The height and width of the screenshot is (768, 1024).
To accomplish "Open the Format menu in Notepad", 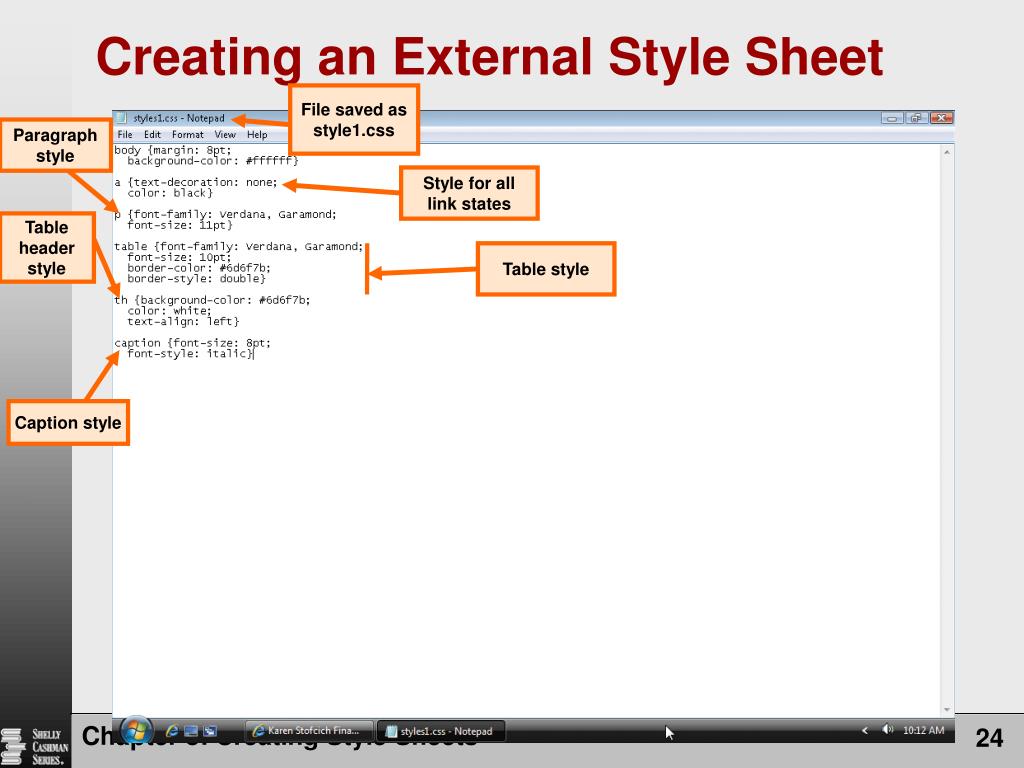I will point(188,135).
